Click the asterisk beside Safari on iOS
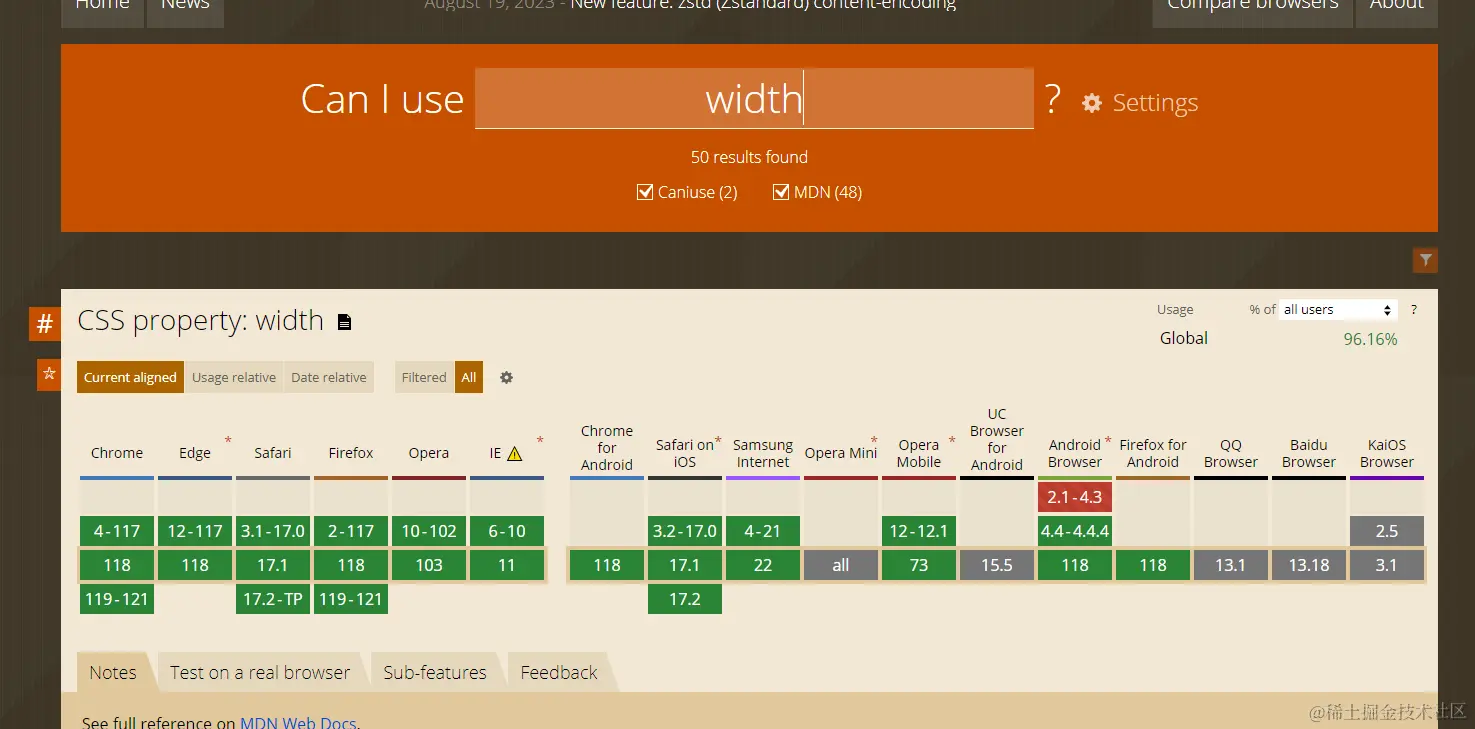 pyautogui.click(x=718, y=440)
